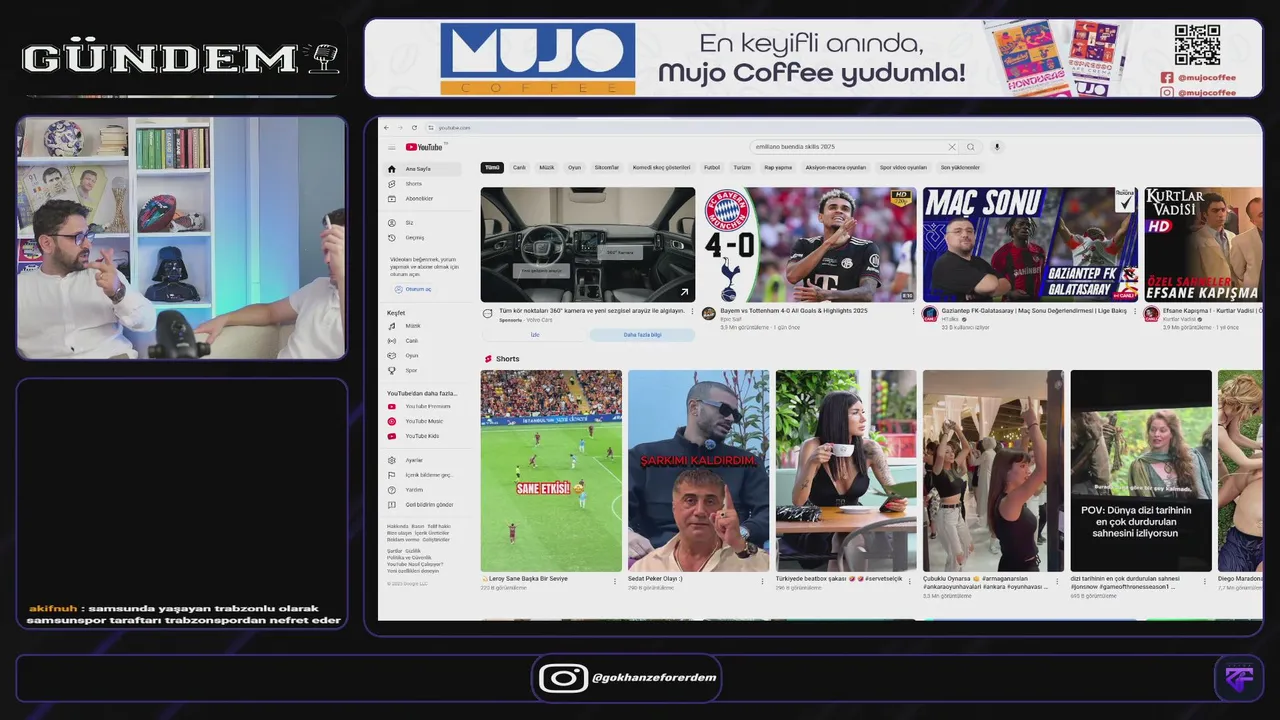Open YouTube Music in the sidebar

tap(424, 421)
